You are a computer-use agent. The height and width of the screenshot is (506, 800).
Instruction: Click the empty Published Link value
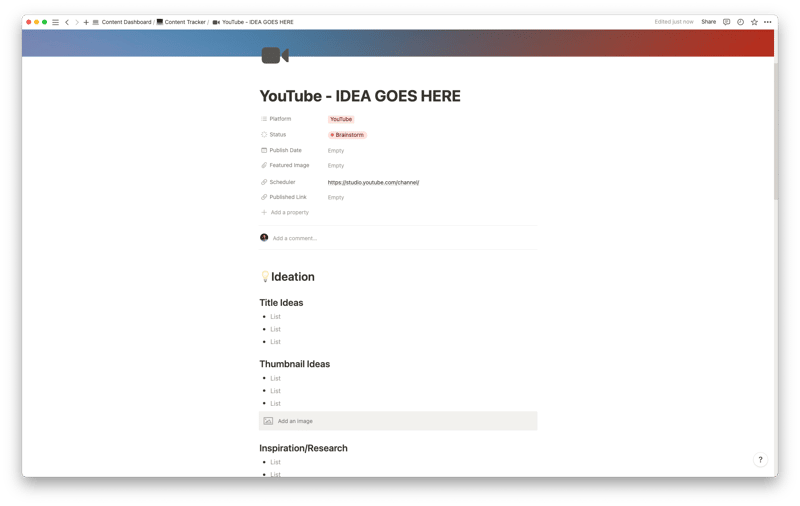coord(336,197)
